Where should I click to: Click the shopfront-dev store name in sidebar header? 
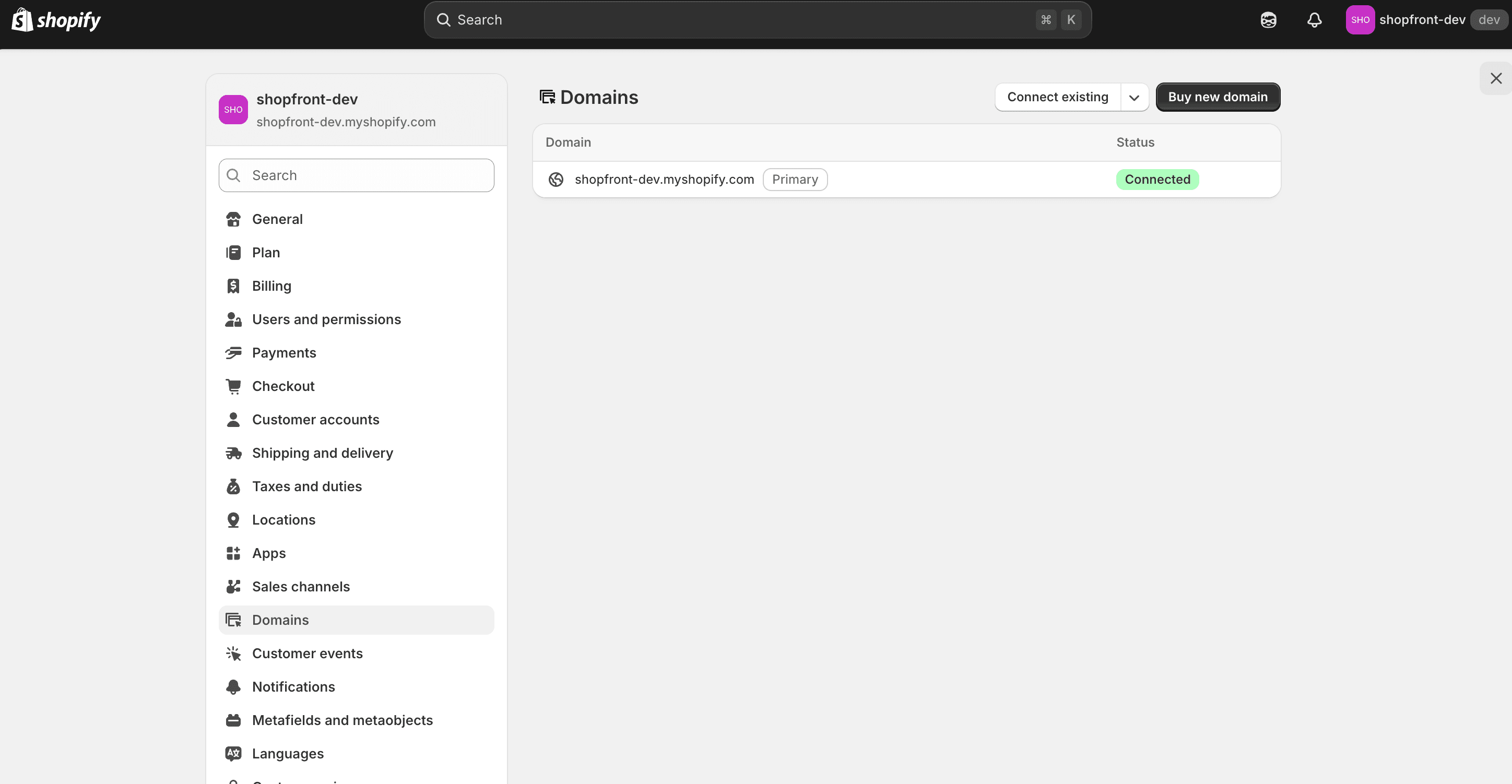(x=307, y=100)
